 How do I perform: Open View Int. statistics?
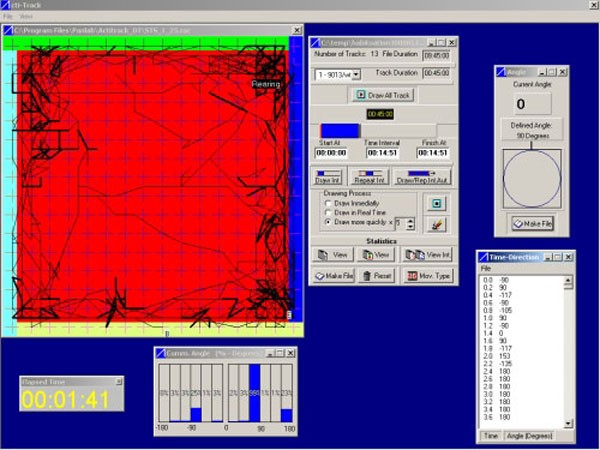(428, 255)
